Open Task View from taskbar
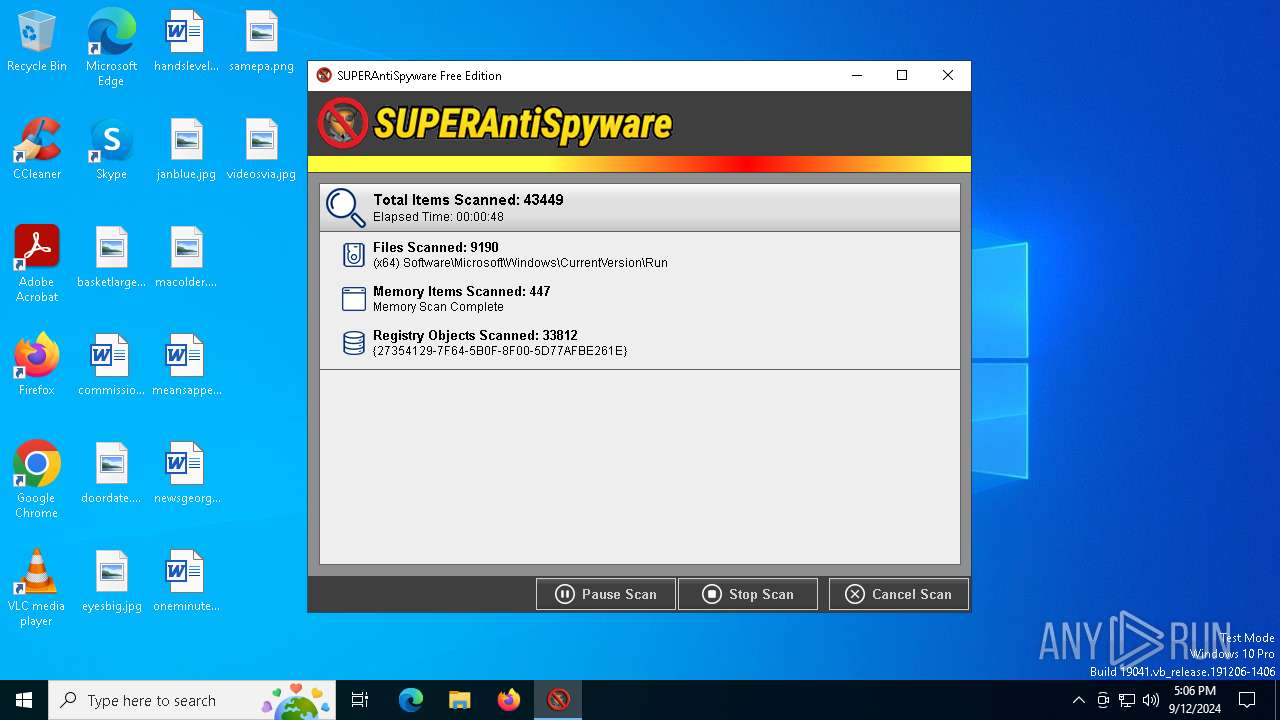This screenshot has width=1280, height=720. click(360, 700)
